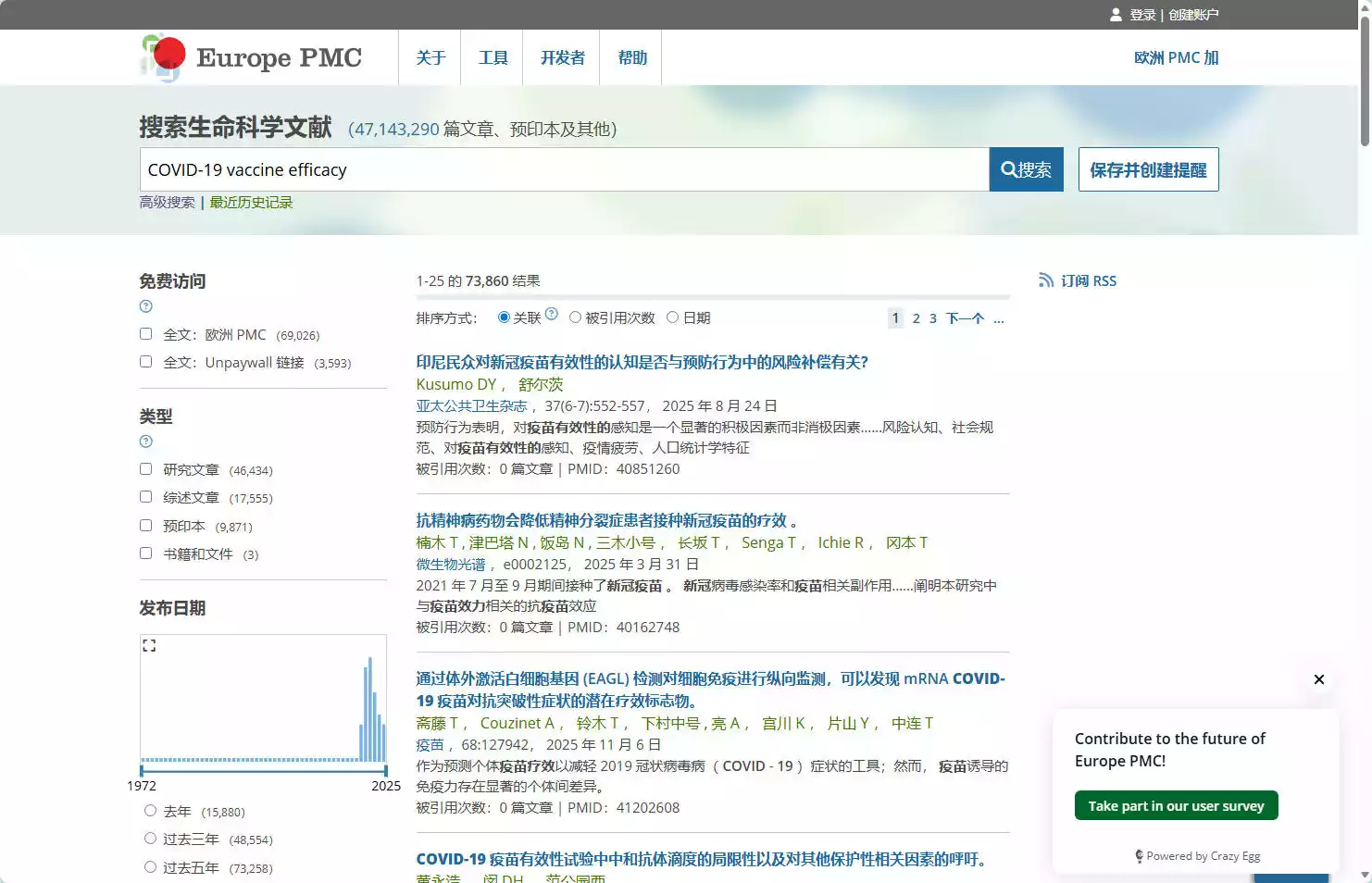Open the EAGL mRNA COVID-19 article
Image resolution: width=1372 pixels, height=883 pixels.
point(710,690)
